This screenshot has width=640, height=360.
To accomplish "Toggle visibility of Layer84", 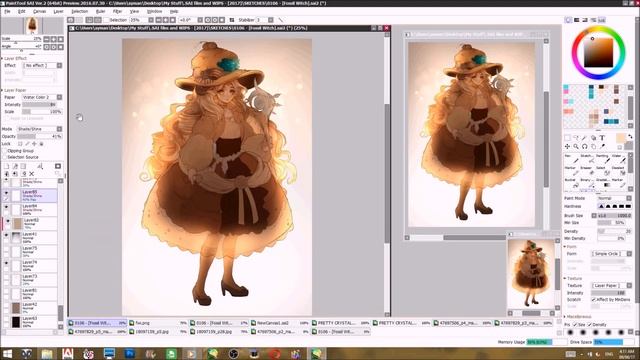I will (x=6, y=207).
